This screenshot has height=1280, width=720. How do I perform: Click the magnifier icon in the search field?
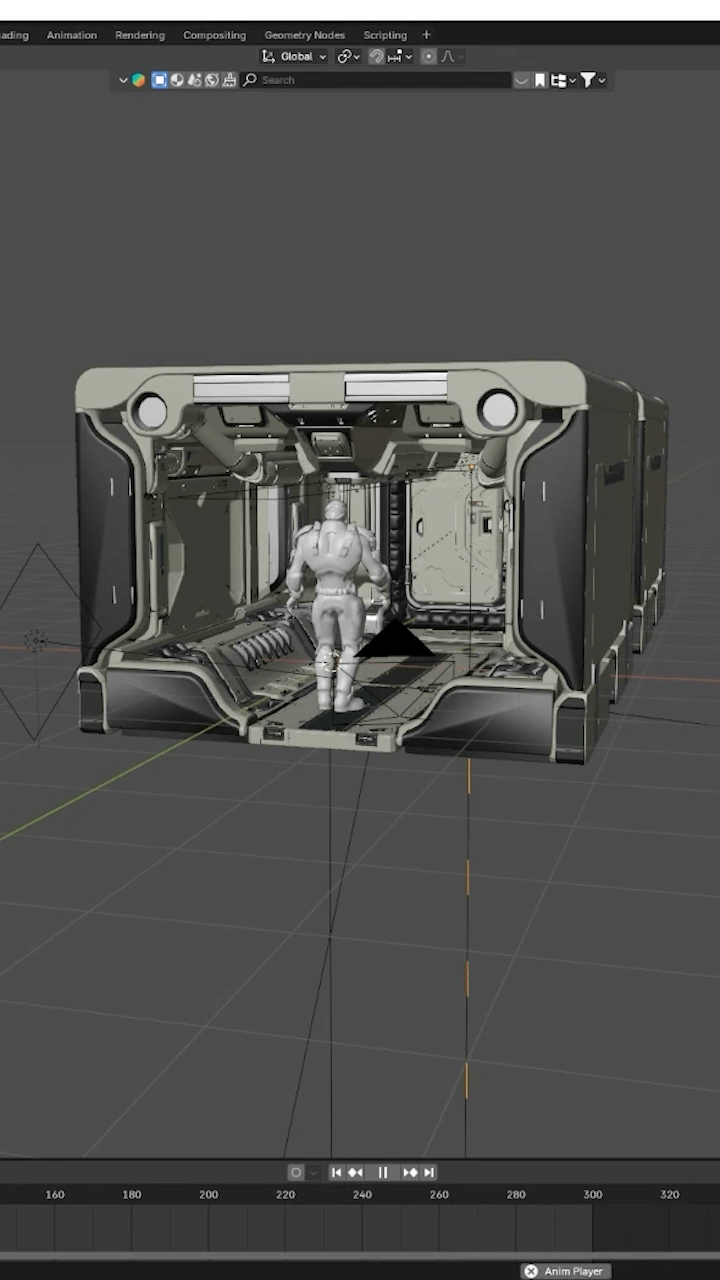click(250, 80)
